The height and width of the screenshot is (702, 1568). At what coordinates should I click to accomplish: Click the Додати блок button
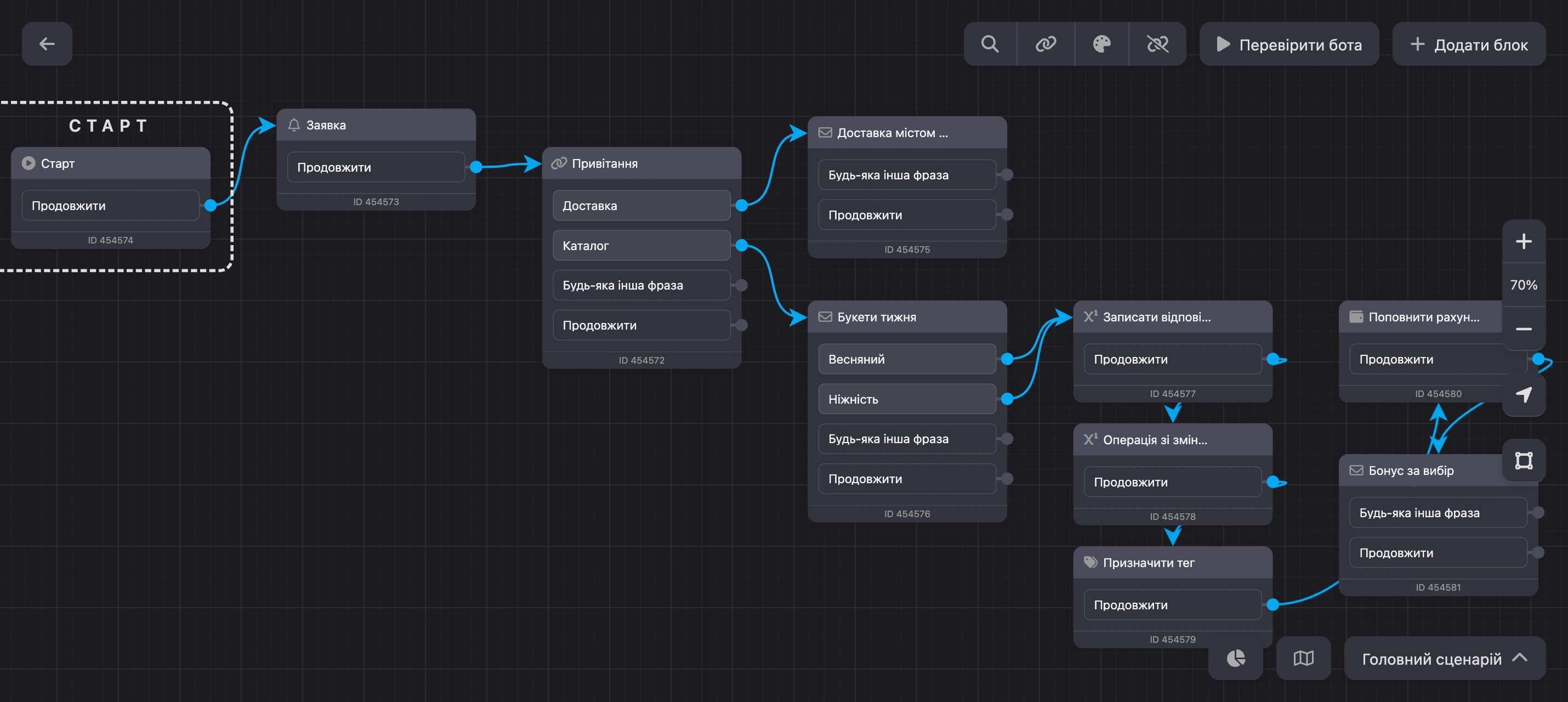pos(1469,44)
